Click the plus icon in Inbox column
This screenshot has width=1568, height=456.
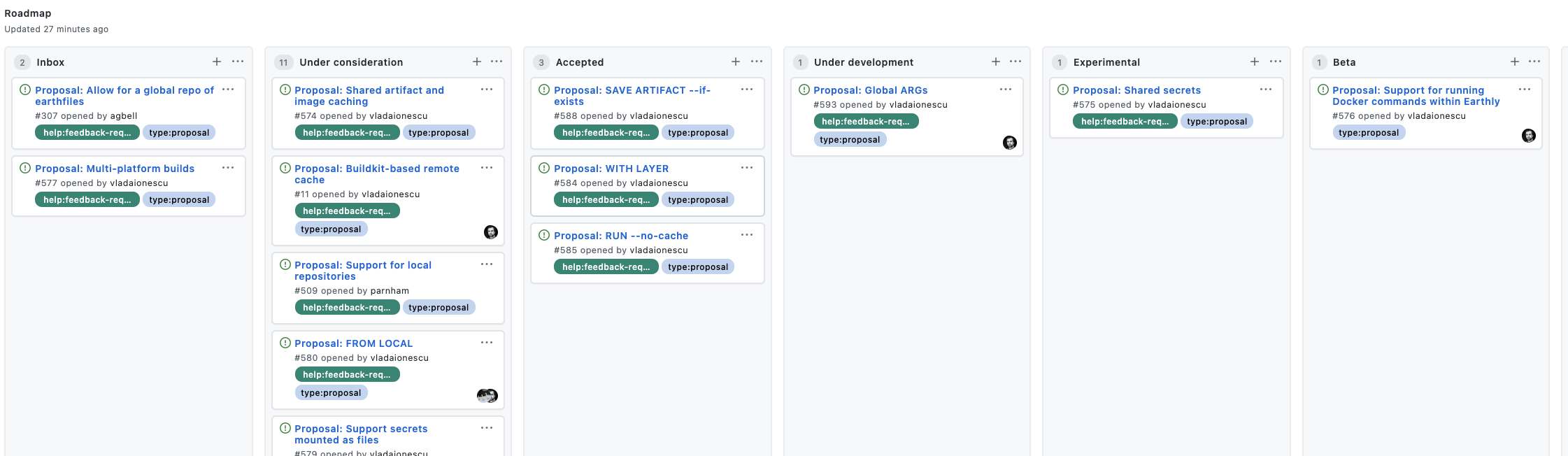[217, 62]
